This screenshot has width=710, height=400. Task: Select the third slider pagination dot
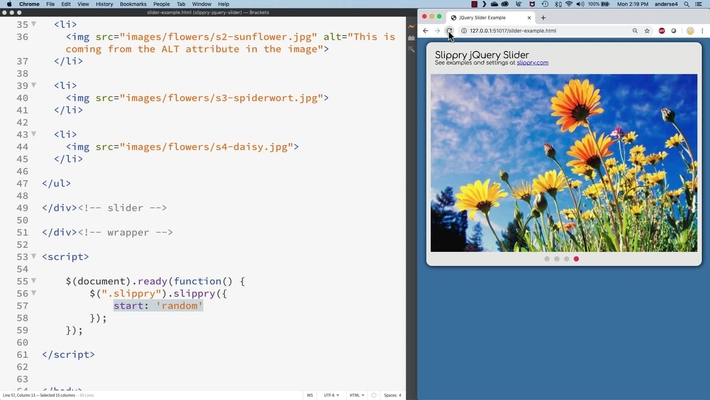(566, 259)
